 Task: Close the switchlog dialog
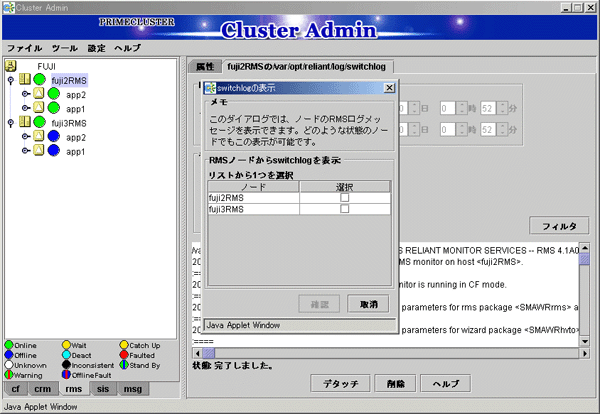tap(388, 89)
